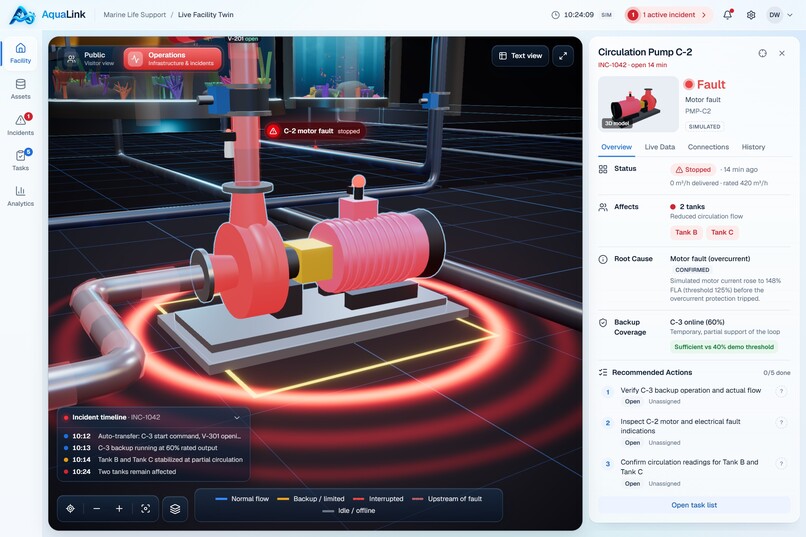The height and width of the screenshot is (537, 806).
Task: Click the Normal flow legend swatch
Action: click(x=221, y=499)
